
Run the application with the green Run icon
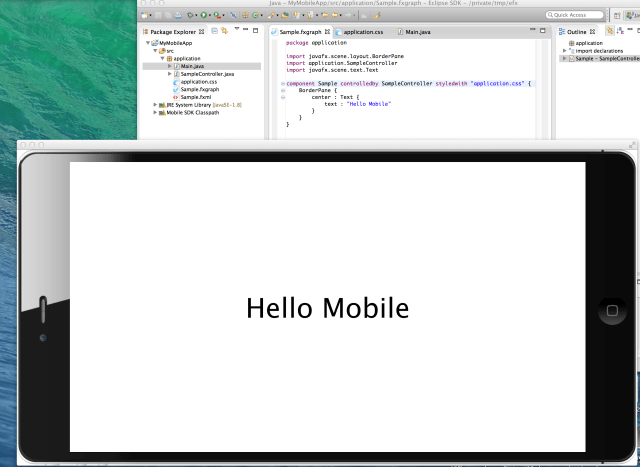tap(204, 15)
